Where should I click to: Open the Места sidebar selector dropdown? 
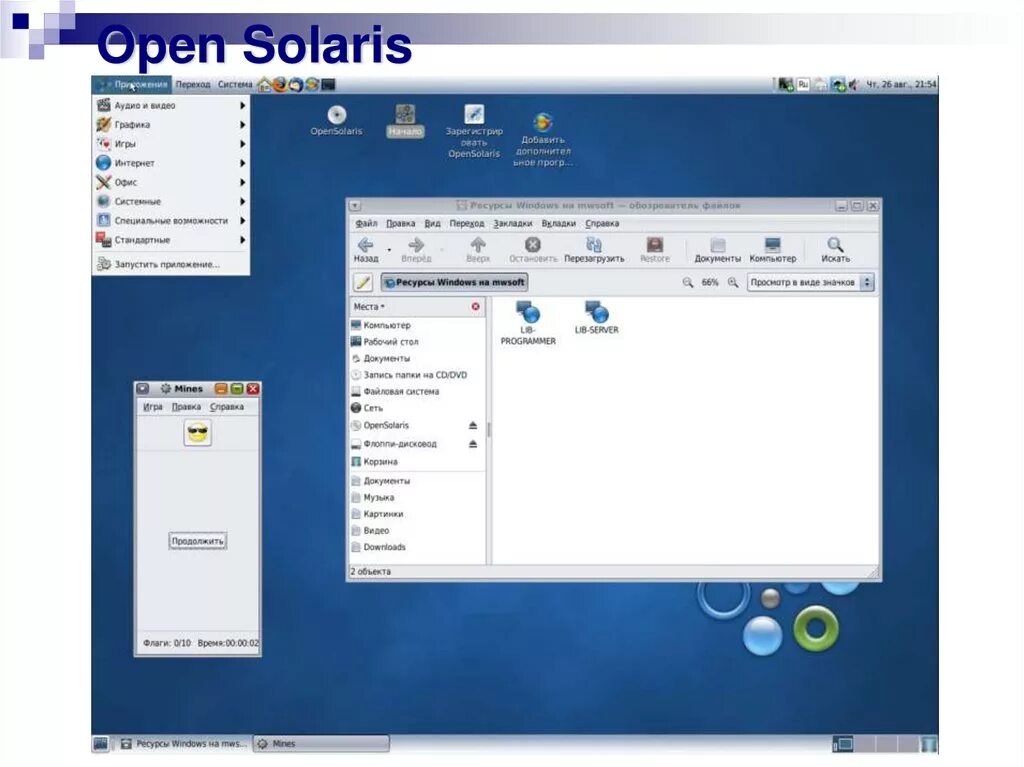pos(369,306)
